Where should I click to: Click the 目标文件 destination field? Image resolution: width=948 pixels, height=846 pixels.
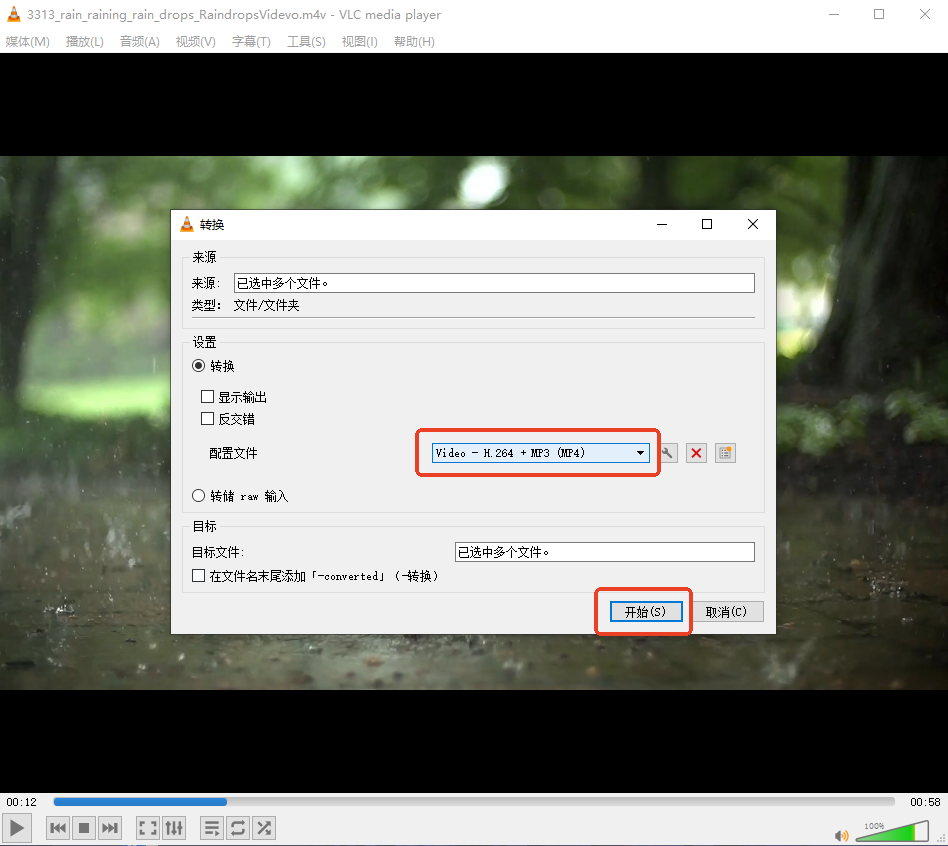click(604, 551)
